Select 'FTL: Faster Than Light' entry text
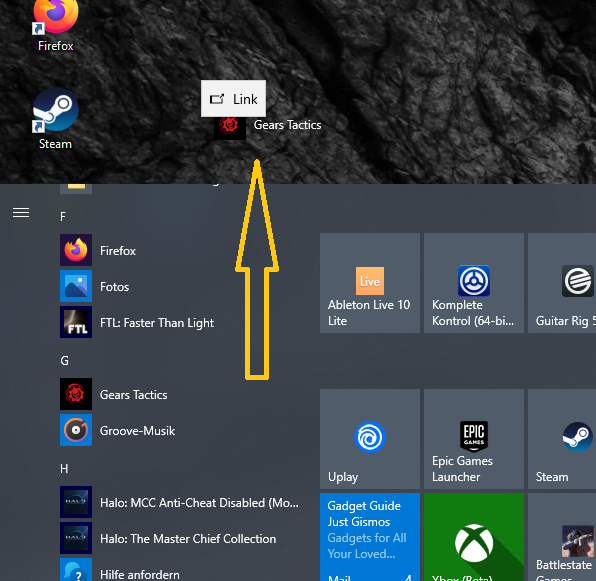Screen dimensions: 596x581 157,323
